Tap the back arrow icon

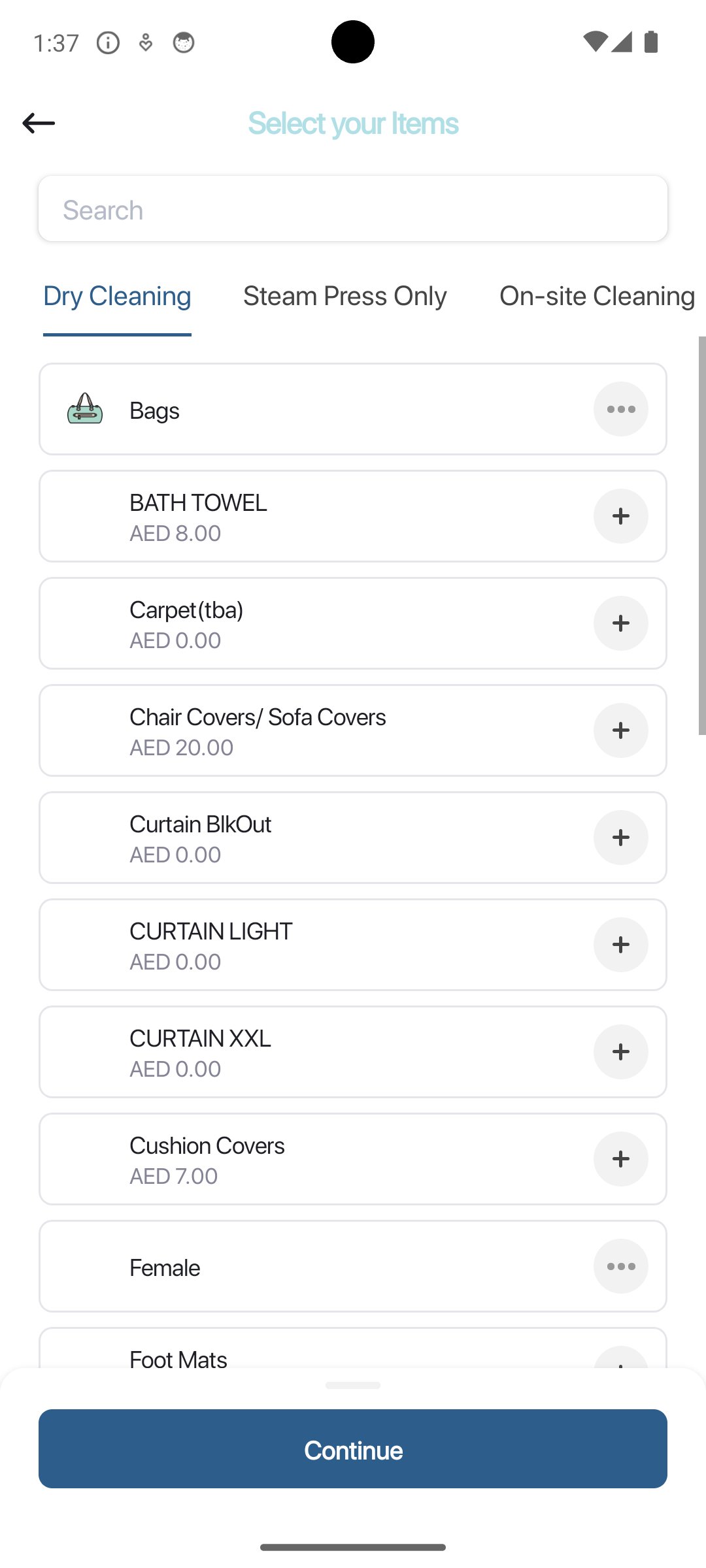coord(39,123)
